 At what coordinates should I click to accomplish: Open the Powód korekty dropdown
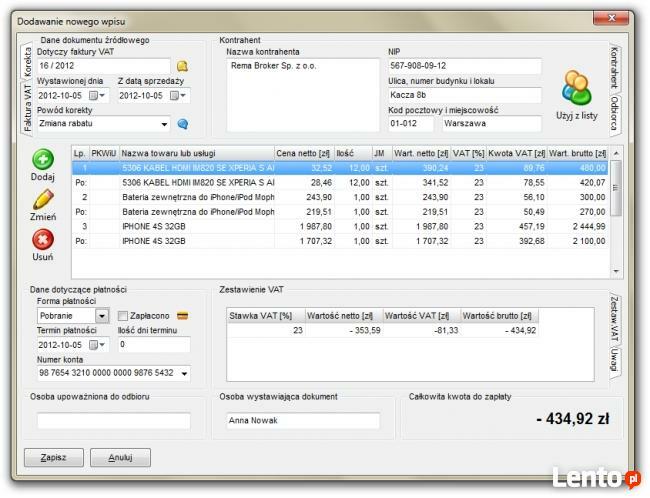(x=164, y=124)
